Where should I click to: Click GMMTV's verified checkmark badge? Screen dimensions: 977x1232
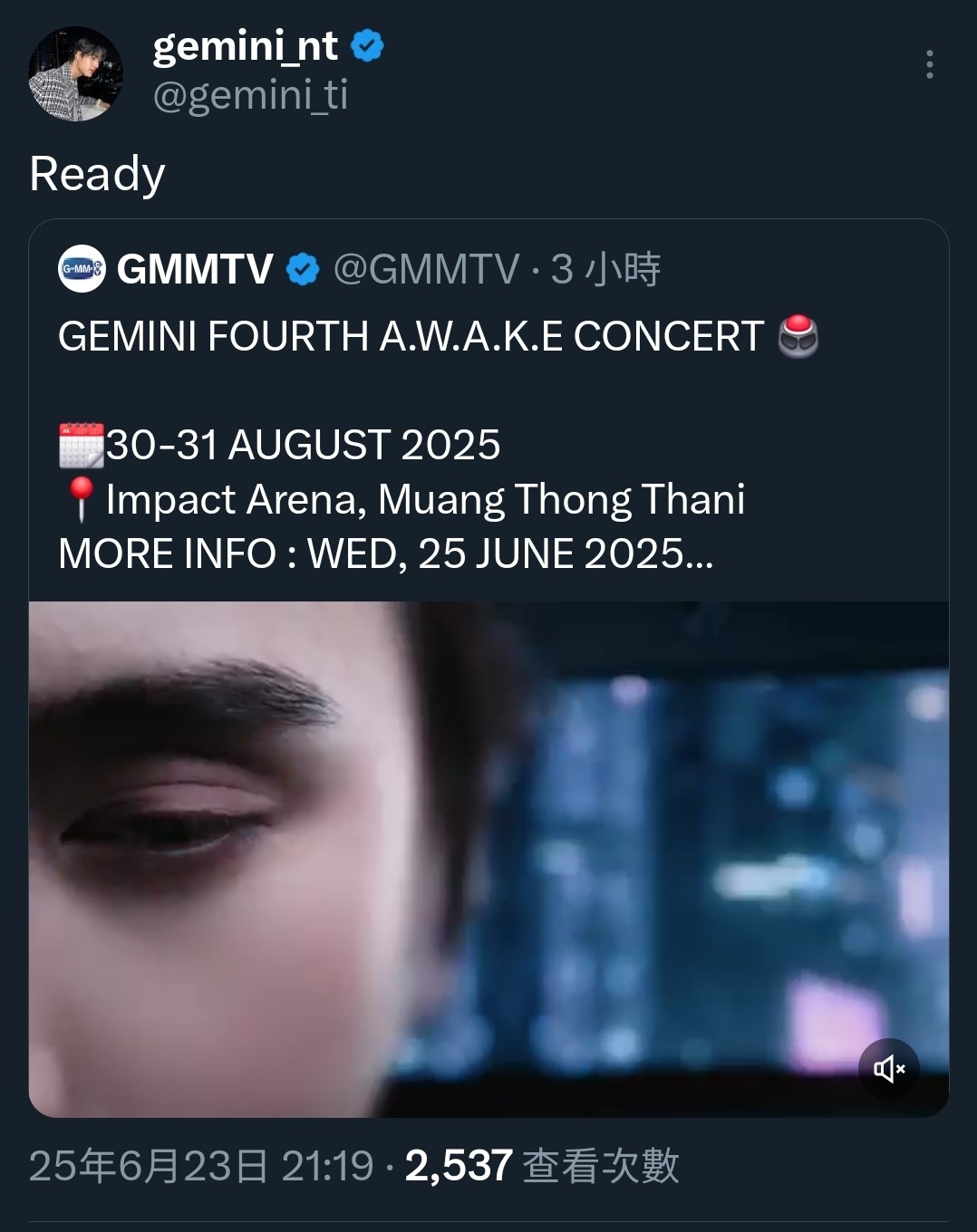[x=303, y=269]
